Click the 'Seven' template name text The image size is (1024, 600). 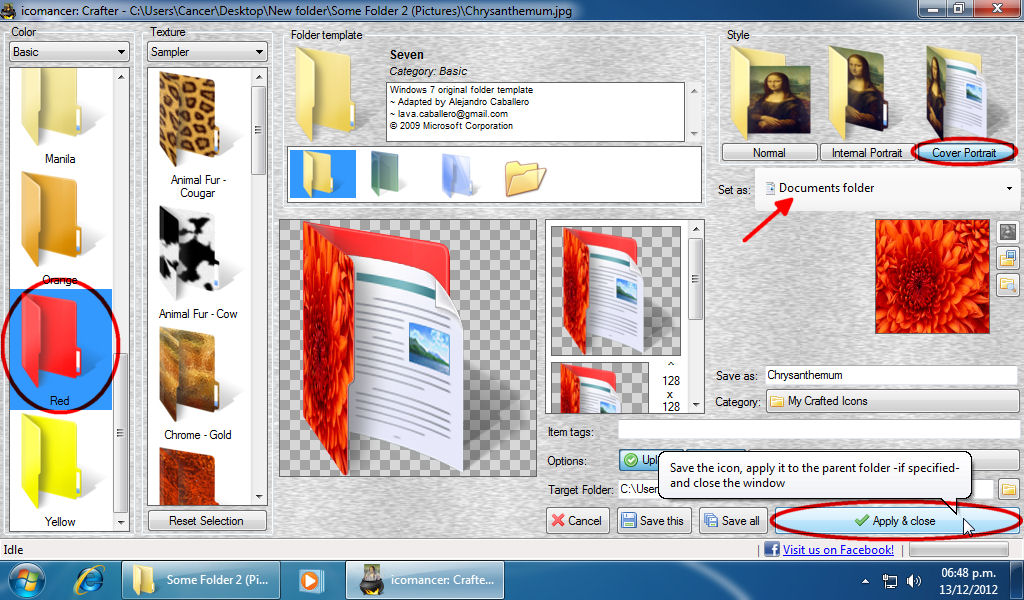(407, 55)
